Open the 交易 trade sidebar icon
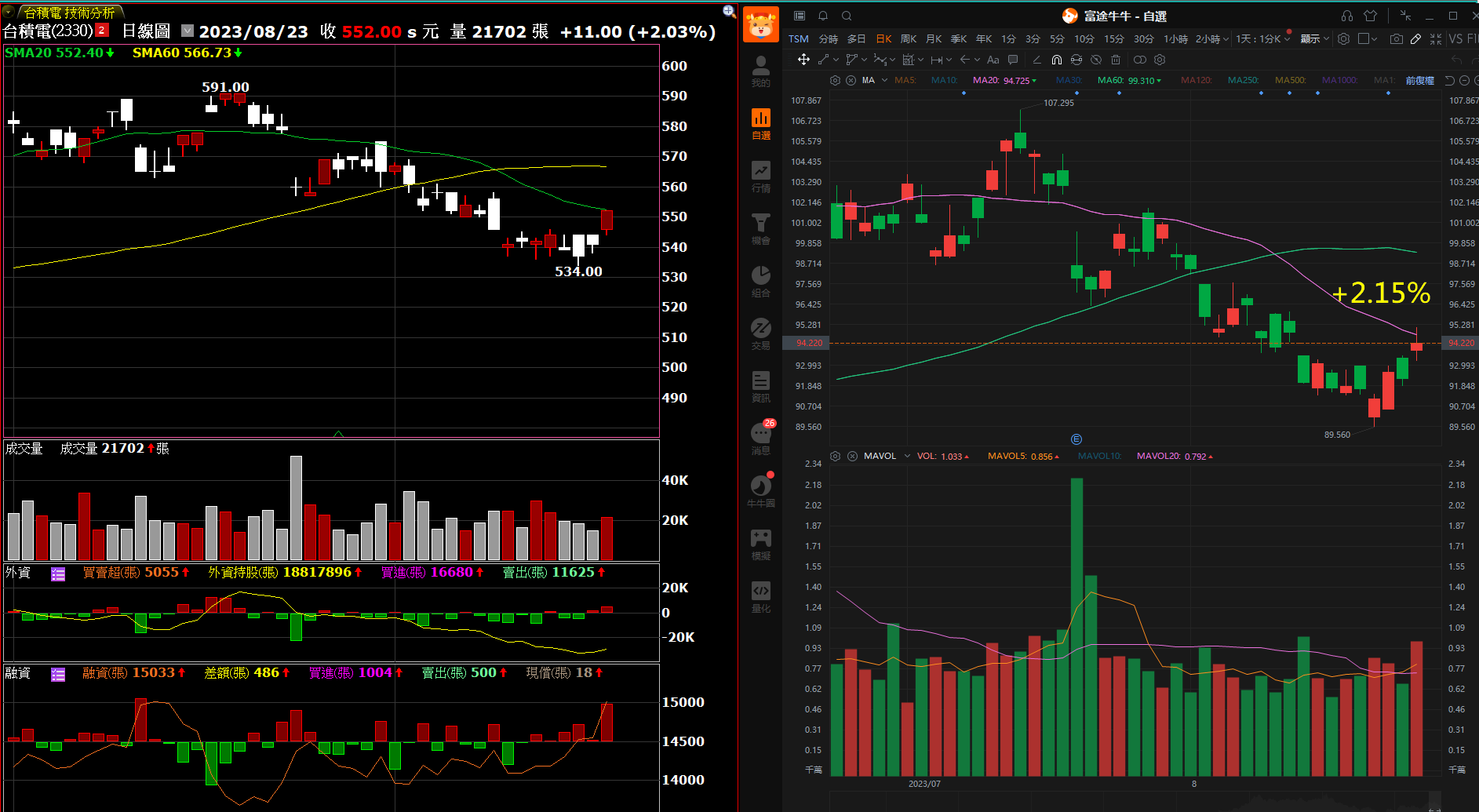The width and height of the screenshot is (1479, 812). point(760,333)
